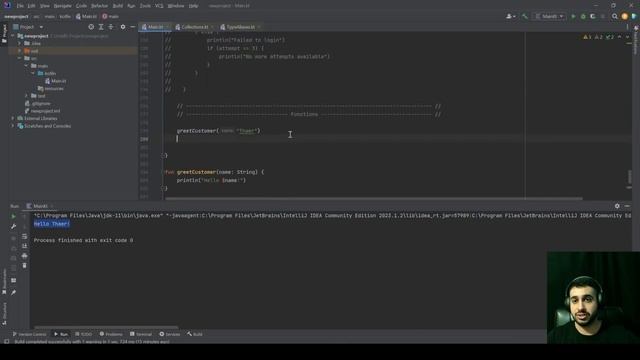The width and height of the screenshot is (640, 360).
Task: Open the Problems tool window
Action: pyautogui.click(x=111, y=334)
